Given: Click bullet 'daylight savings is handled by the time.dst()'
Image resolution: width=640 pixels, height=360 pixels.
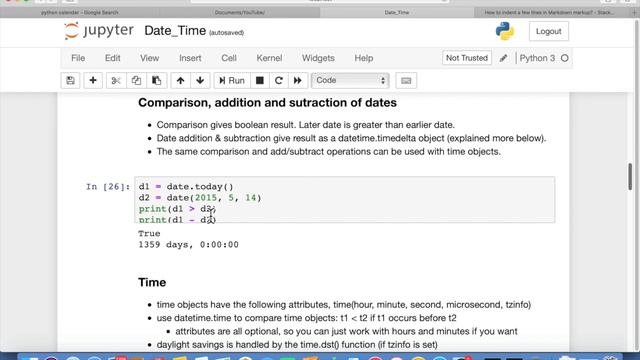Looking at the screenshot, I should (x=297, y=345).
